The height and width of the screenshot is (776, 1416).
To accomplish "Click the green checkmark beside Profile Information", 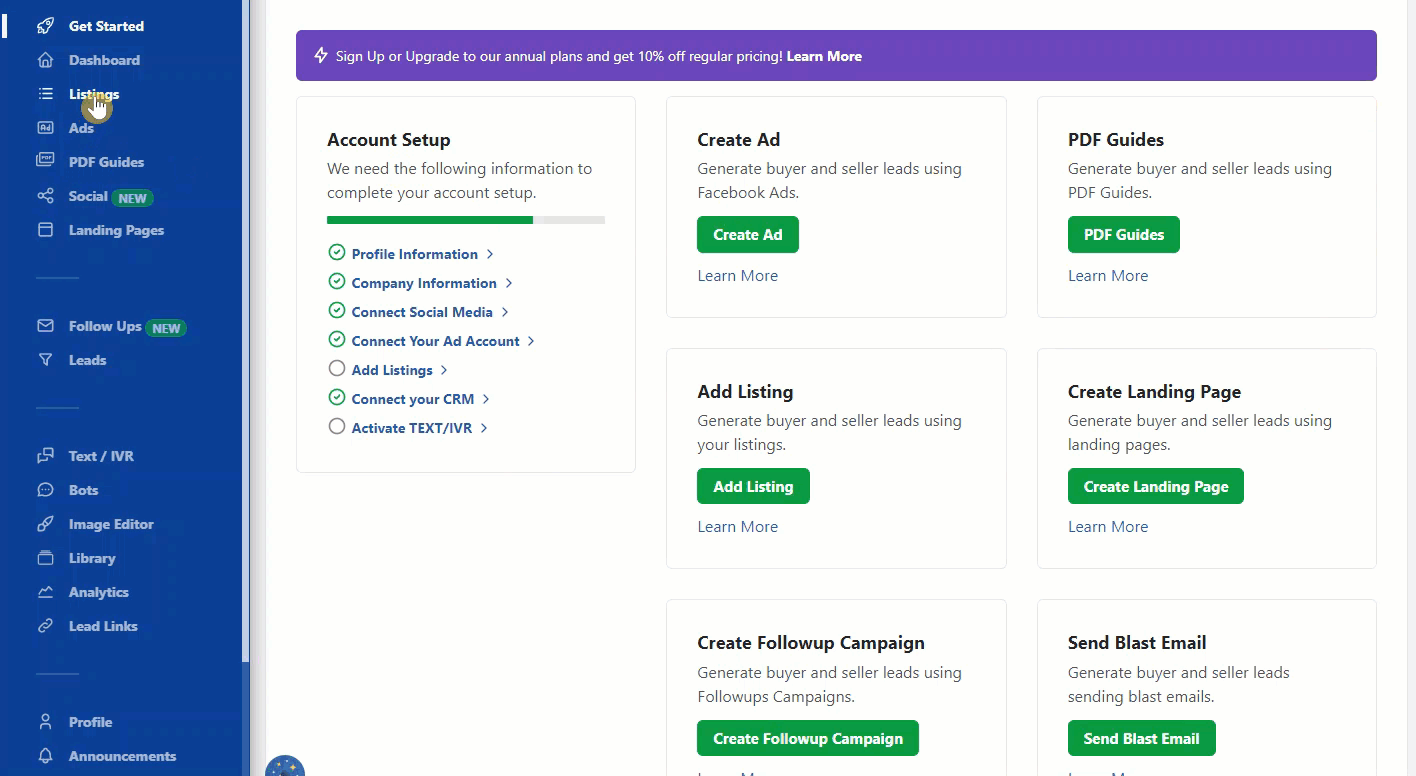I will pos(337,253).
